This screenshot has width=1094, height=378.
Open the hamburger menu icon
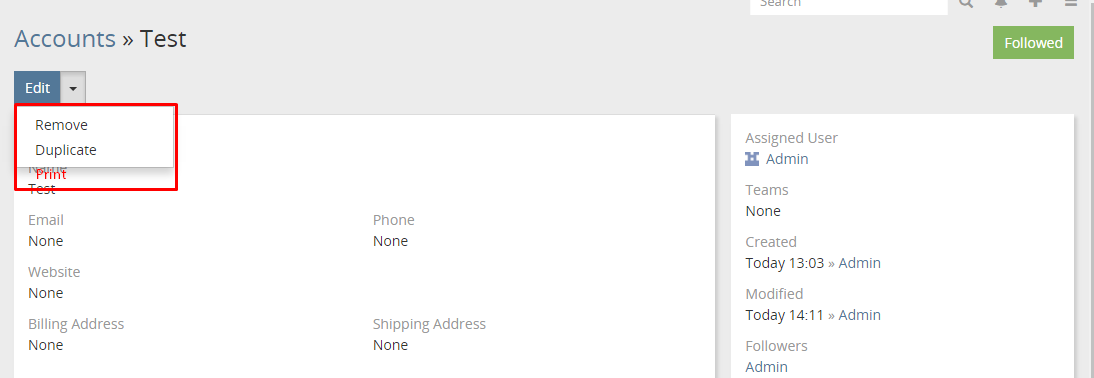pyautogui.click(x=1070, y=3)
